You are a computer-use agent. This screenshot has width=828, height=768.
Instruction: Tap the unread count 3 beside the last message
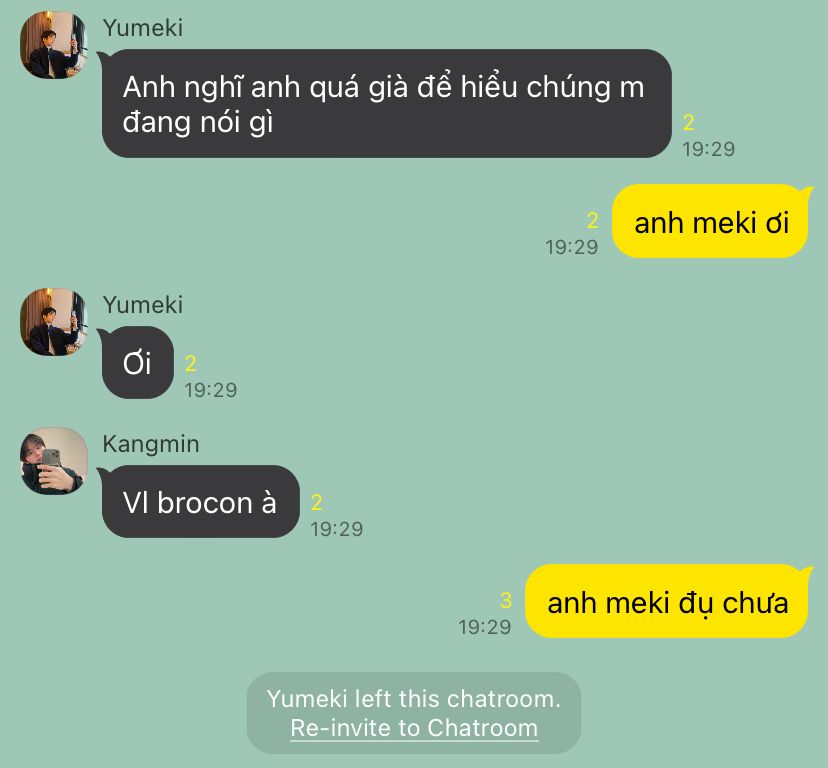[506, 601]
